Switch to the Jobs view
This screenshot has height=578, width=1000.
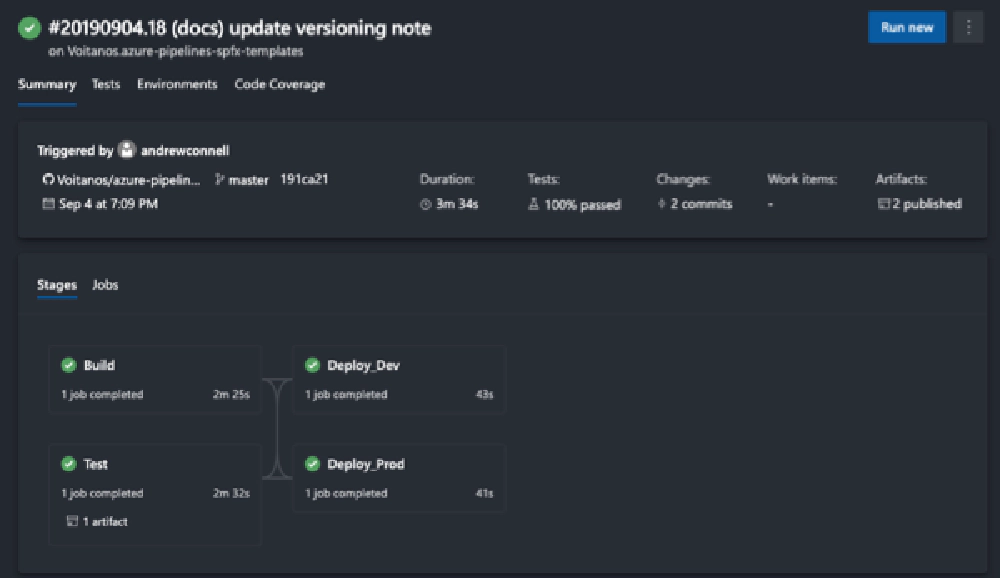pyautogui.click(x=106, y=285)
